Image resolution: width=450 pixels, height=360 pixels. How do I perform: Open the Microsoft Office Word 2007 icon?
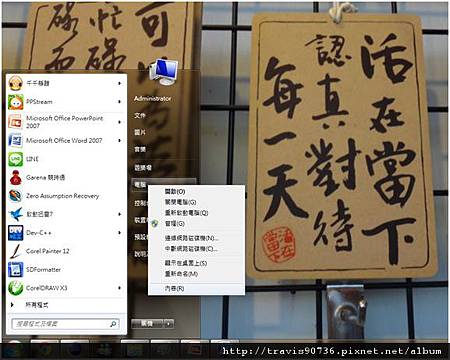15,140
